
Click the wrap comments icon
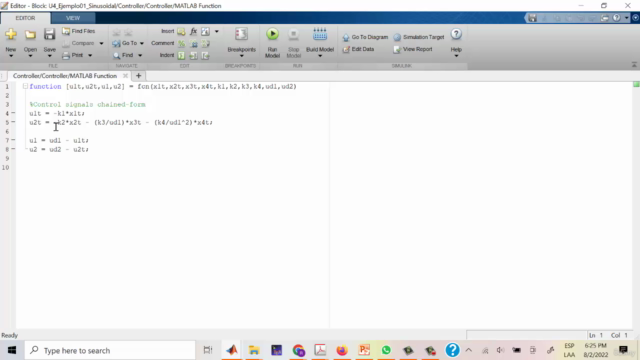coord(205,43)
